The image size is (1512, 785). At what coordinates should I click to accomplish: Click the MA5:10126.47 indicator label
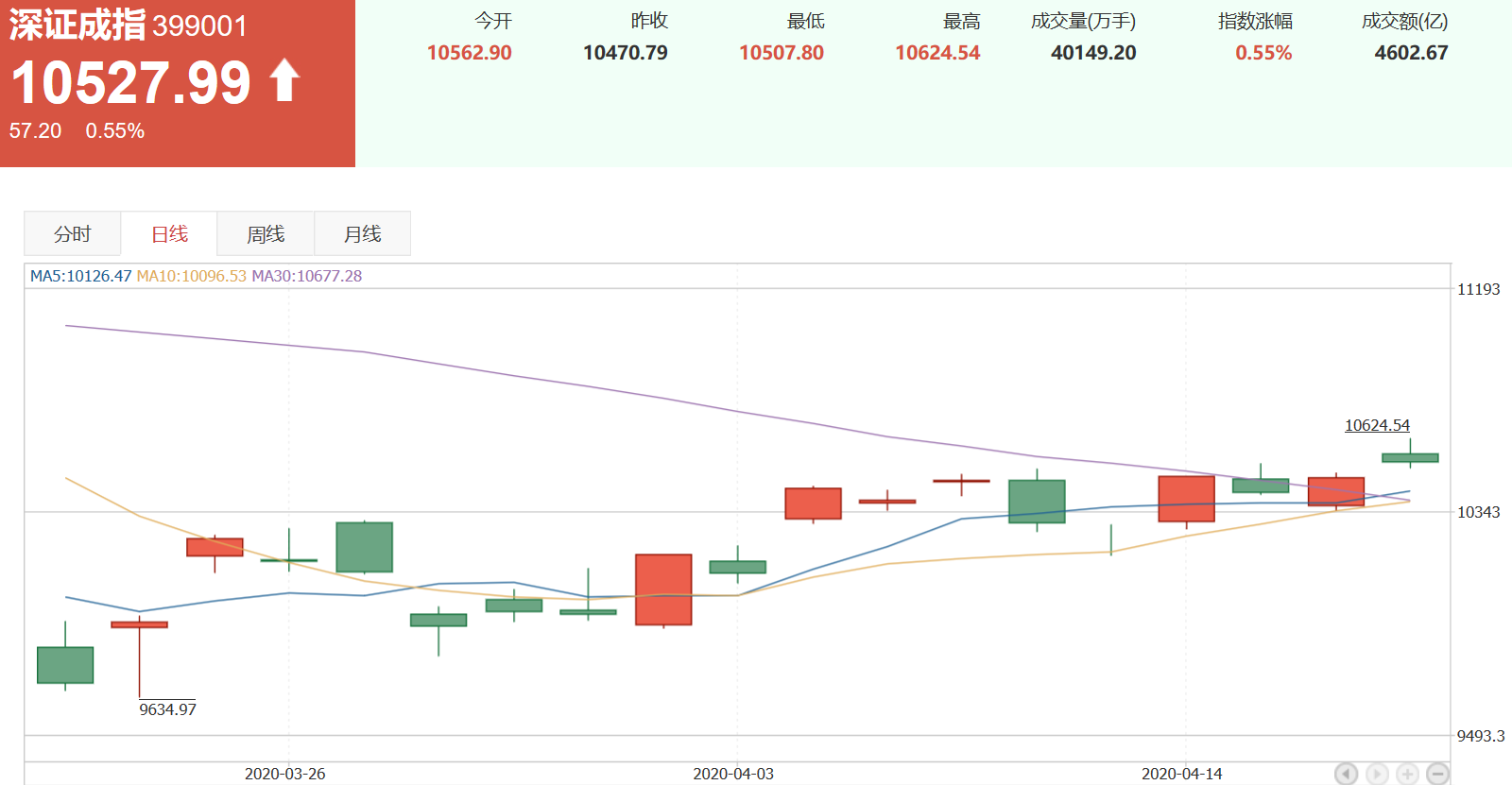click(80, 276)
